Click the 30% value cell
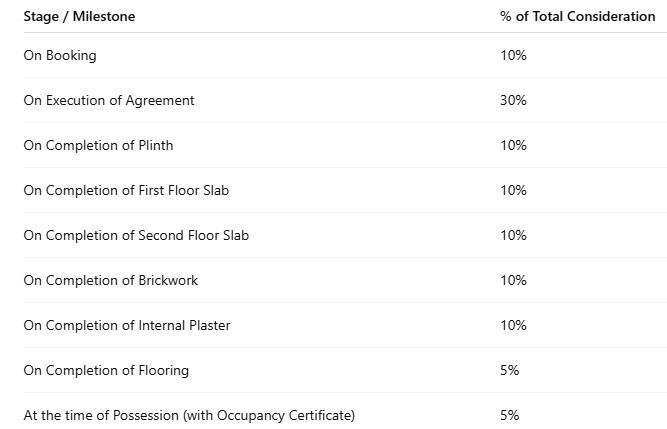Screen dimensions: 667x429 click(513, 100)
